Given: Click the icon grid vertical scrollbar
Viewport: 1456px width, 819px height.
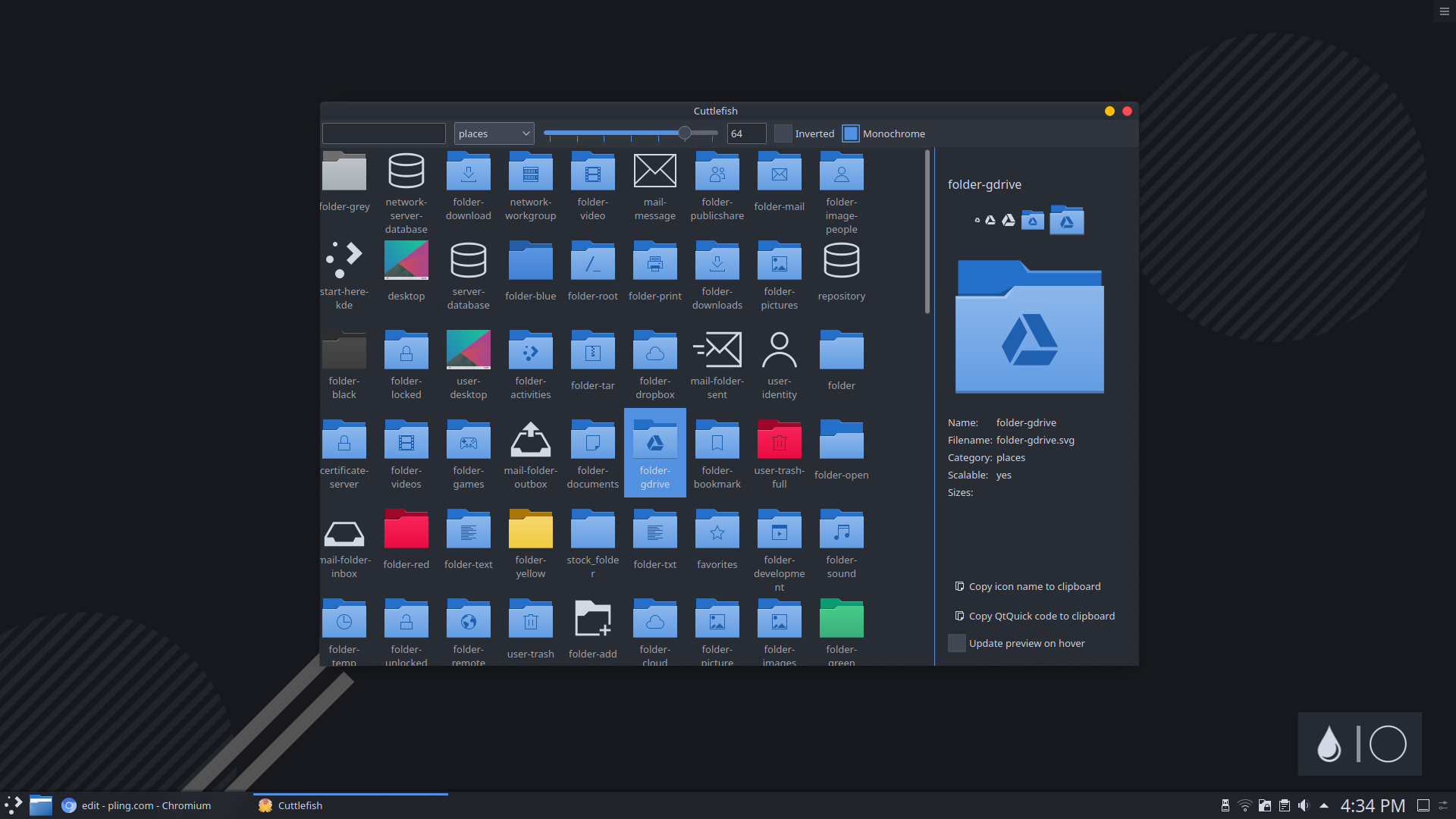Looking at the screenshot, I should coord(927,232).
